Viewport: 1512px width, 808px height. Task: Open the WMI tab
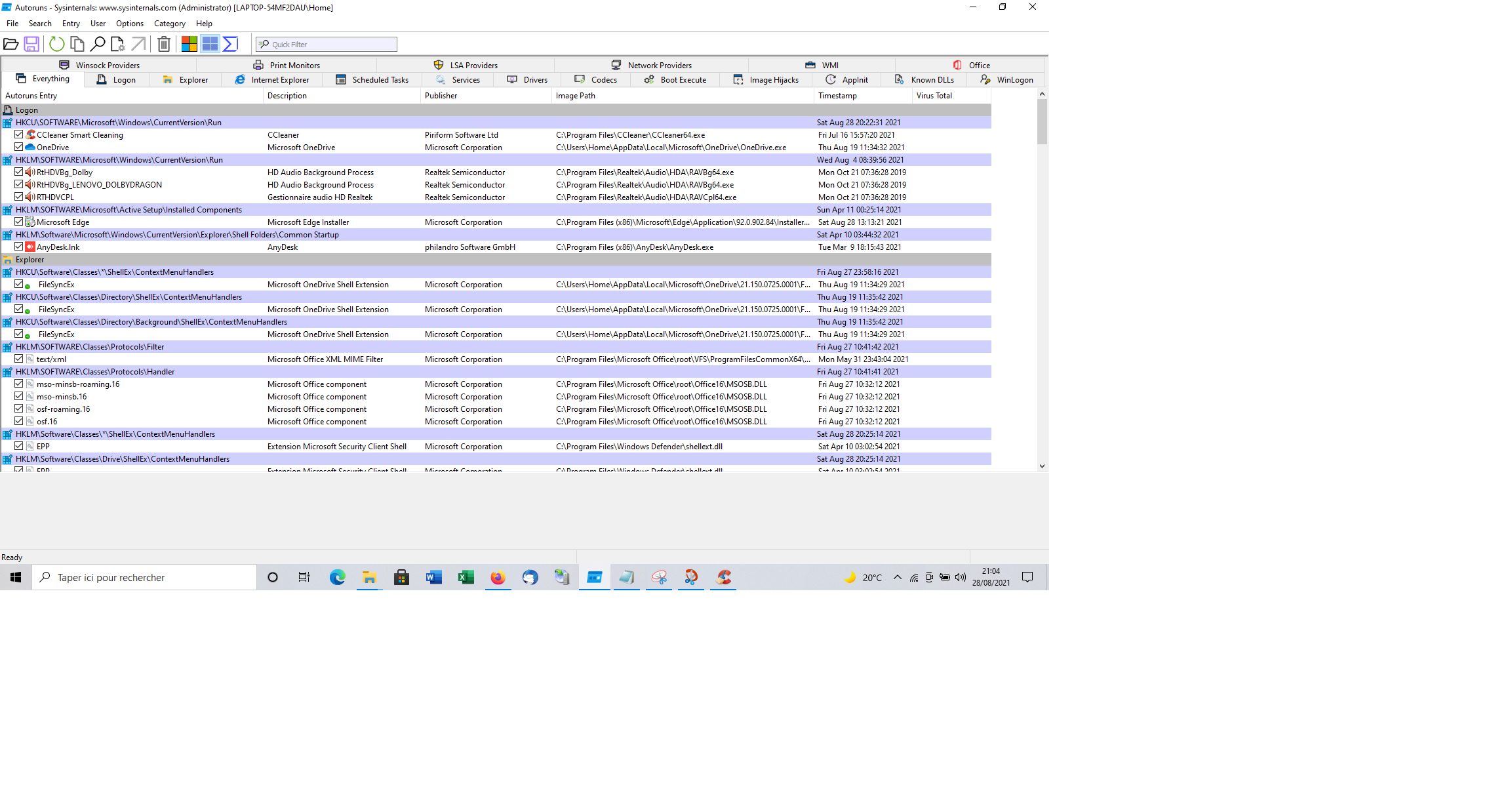[x=822, y=65]
